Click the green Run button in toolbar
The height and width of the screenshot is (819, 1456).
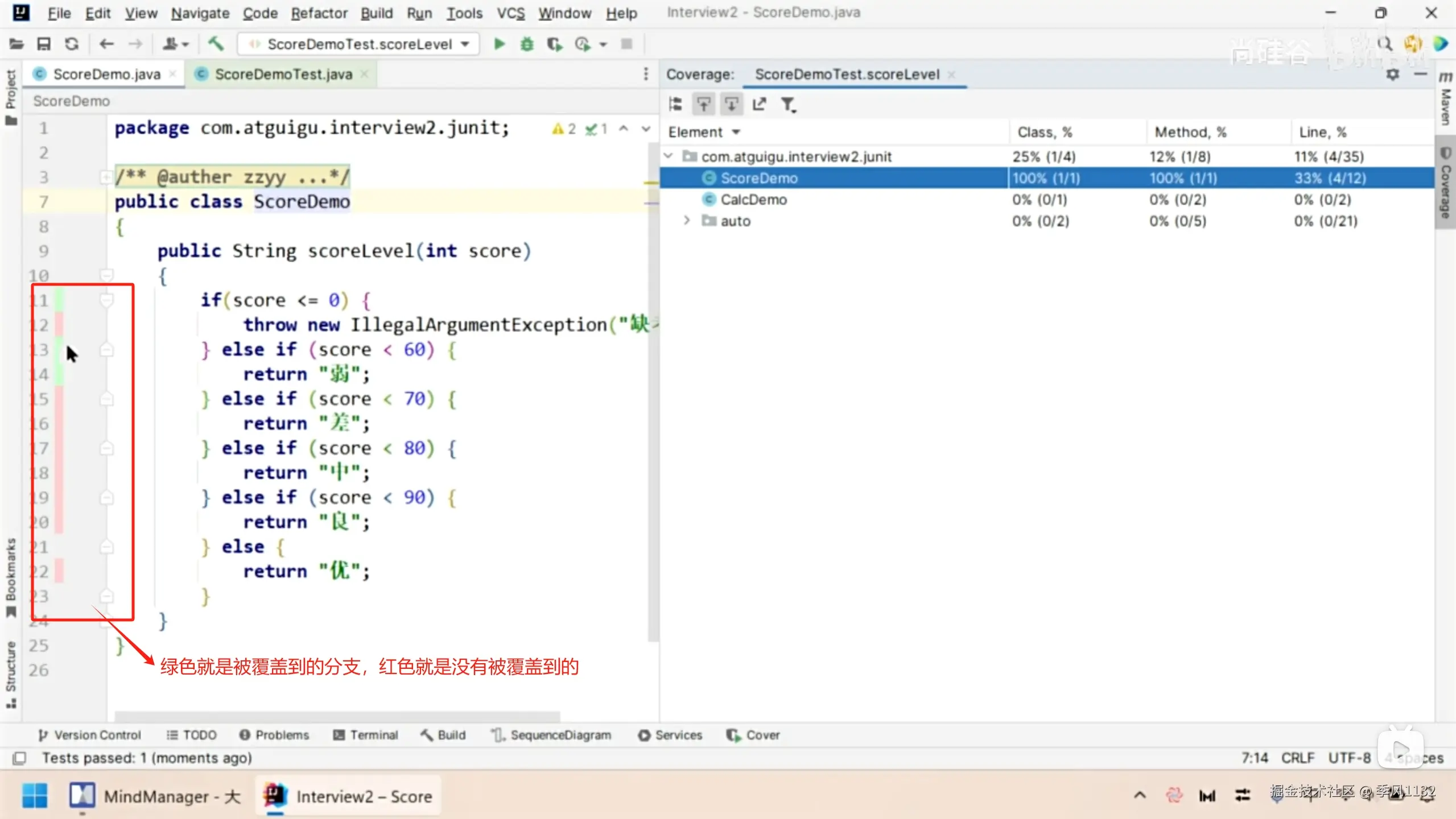(x=499, y=44)
